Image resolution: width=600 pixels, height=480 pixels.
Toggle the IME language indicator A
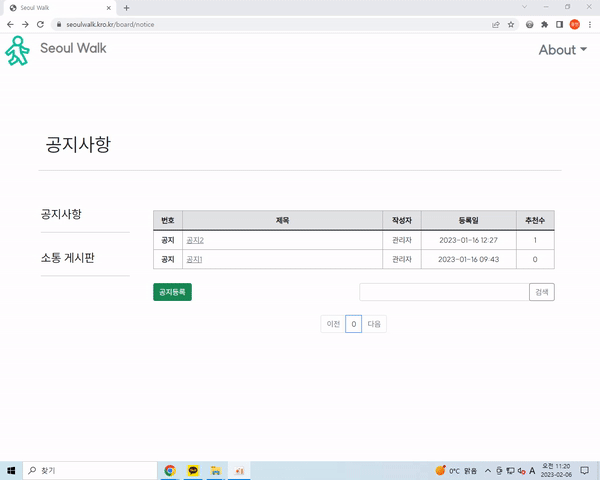tap(532, 471)
